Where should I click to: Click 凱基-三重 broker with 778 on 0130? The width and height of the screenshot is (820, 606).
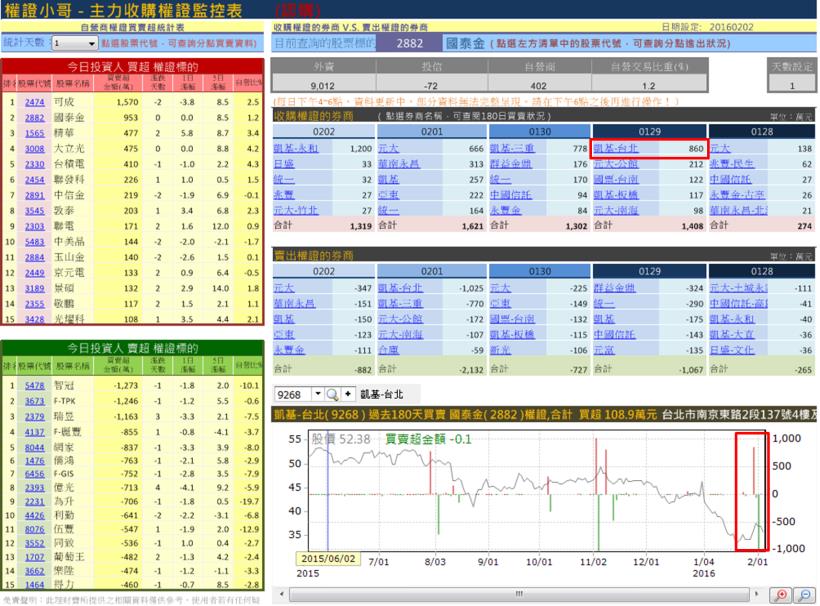512,148
